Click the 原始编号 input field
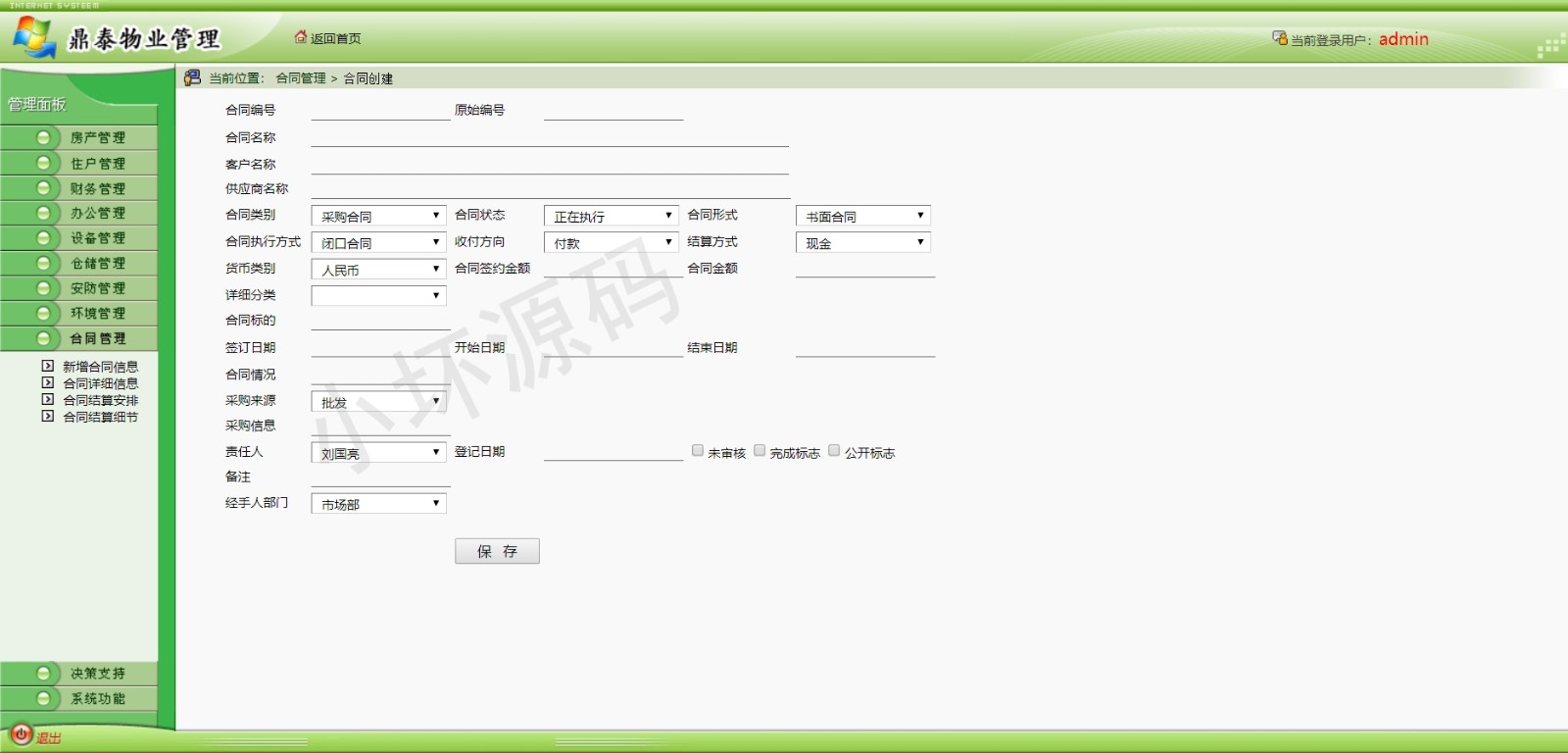Image resolution: width=1568 pixels, height=753 pixels. pyautogui.click(x=613, y=111)
